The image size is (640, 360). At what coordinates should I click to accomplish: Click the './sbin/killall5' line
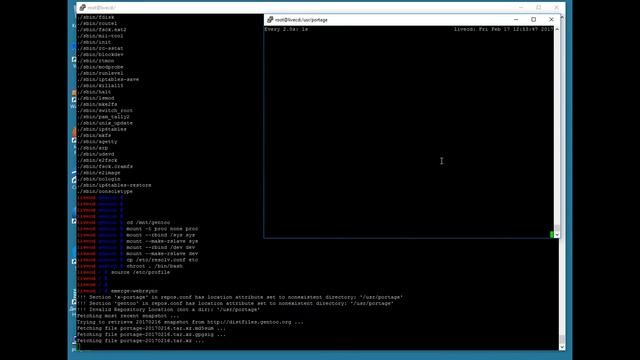[100, 86]
